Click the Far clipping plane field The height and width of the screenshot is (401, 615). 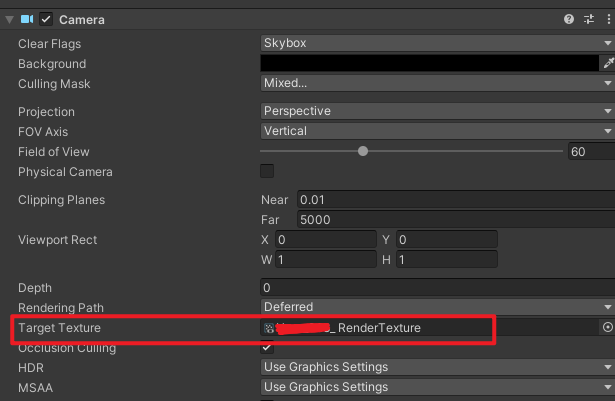456,220
